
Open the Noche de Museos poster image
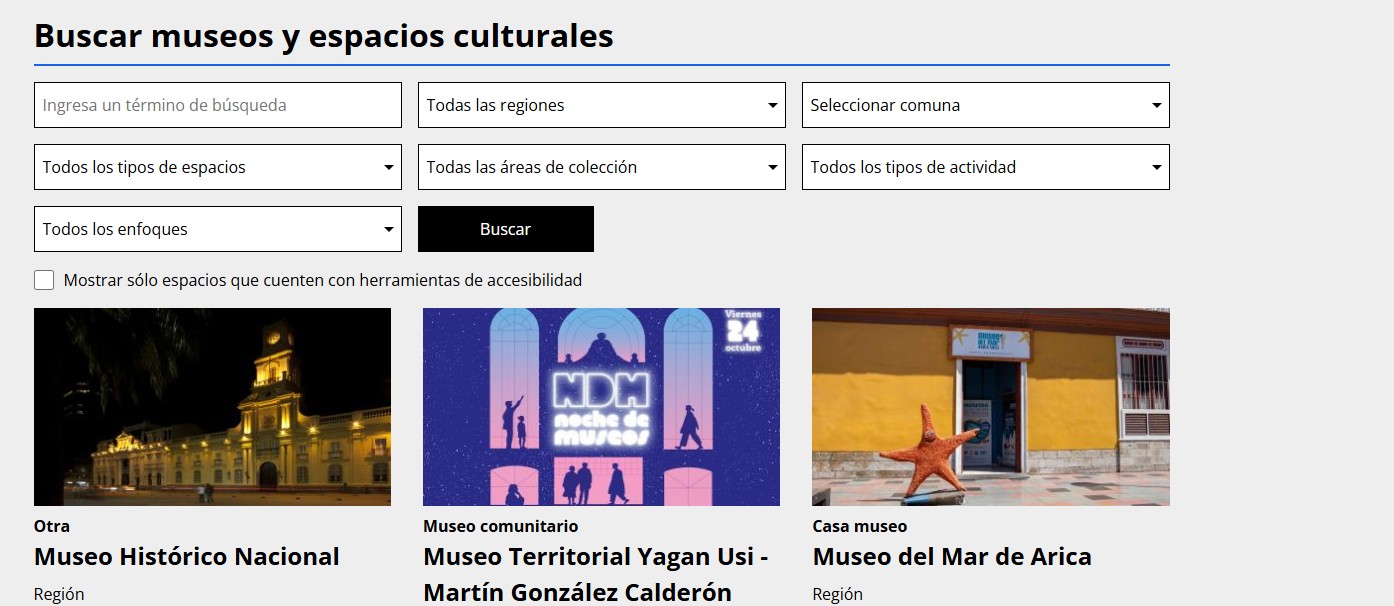(x=601, y=407)
